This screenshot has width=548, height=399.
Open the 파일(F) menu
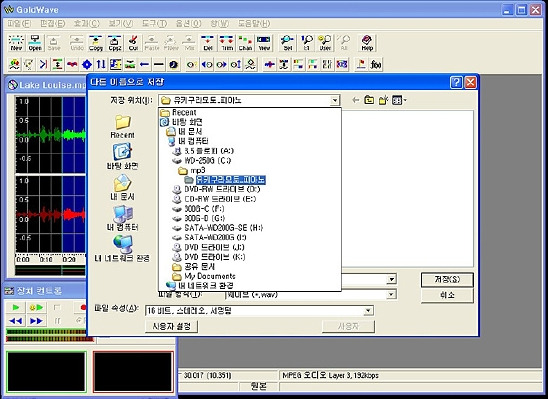(19, 23)
